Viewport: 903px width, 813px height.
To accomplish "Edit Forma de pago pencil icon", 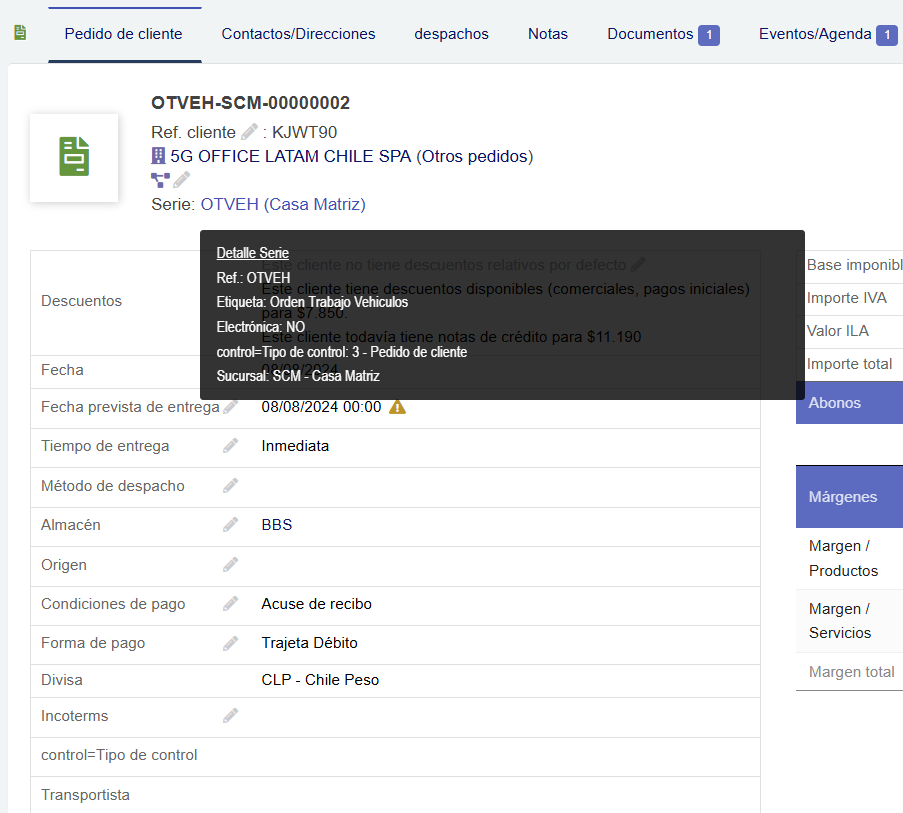I will (231, 643).
